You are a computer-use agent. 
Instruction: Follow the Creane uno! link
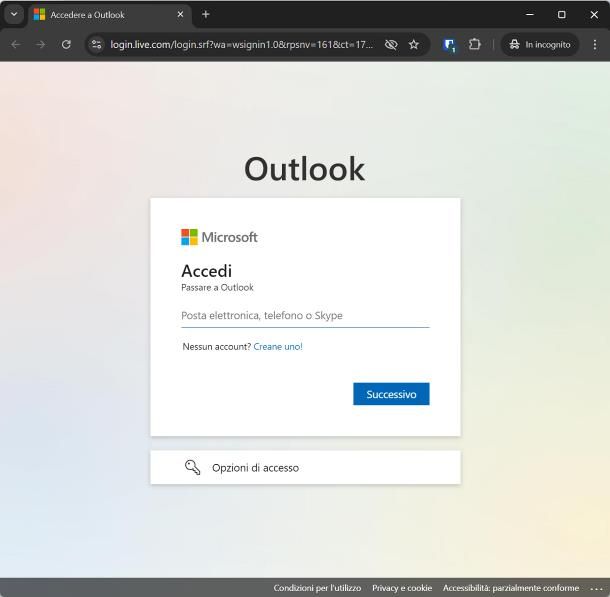click(278, 347)
